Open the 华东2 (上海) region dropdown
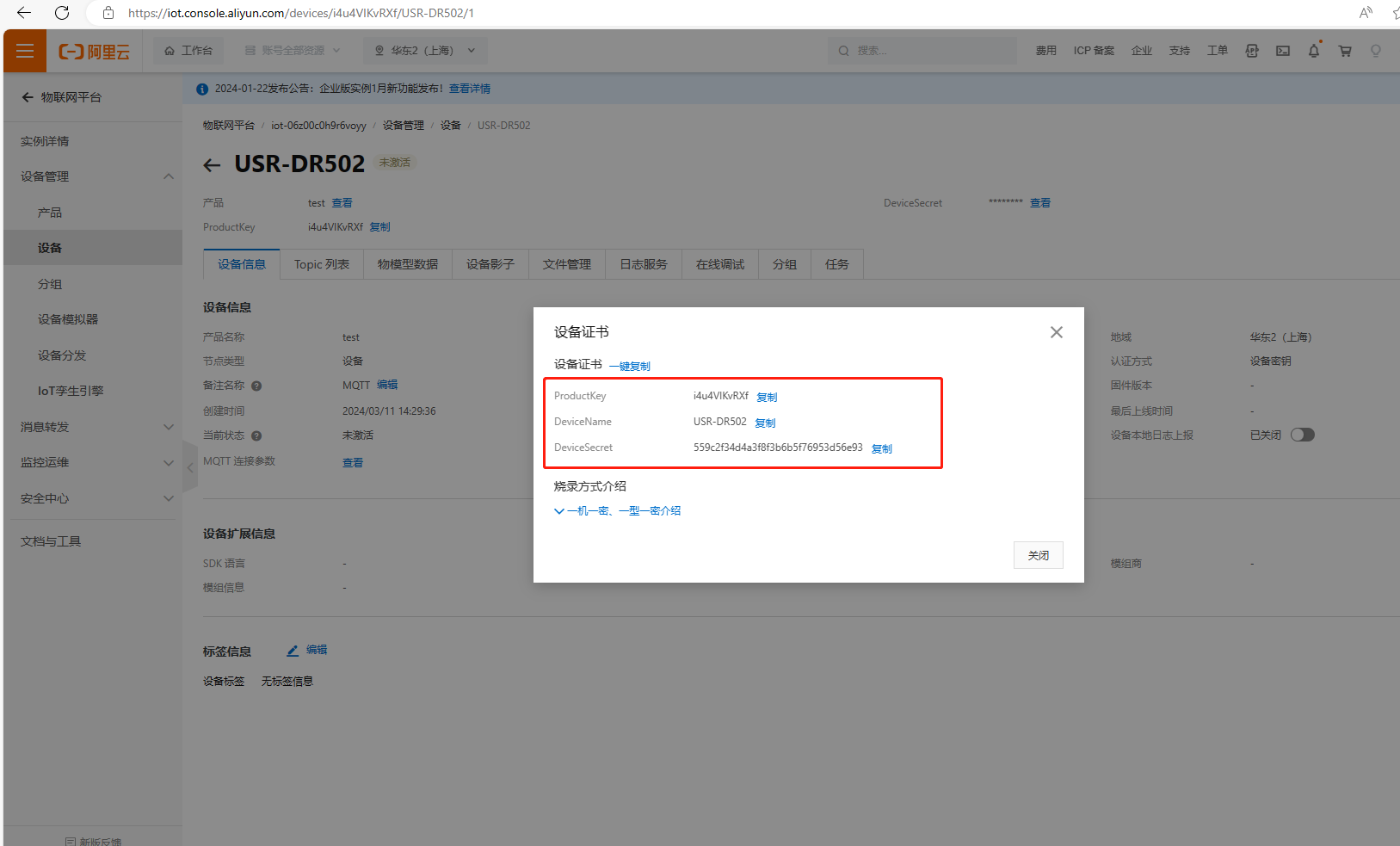This screenshot has width=1400, height=846. pyautogui.click(x=425, y=51)
